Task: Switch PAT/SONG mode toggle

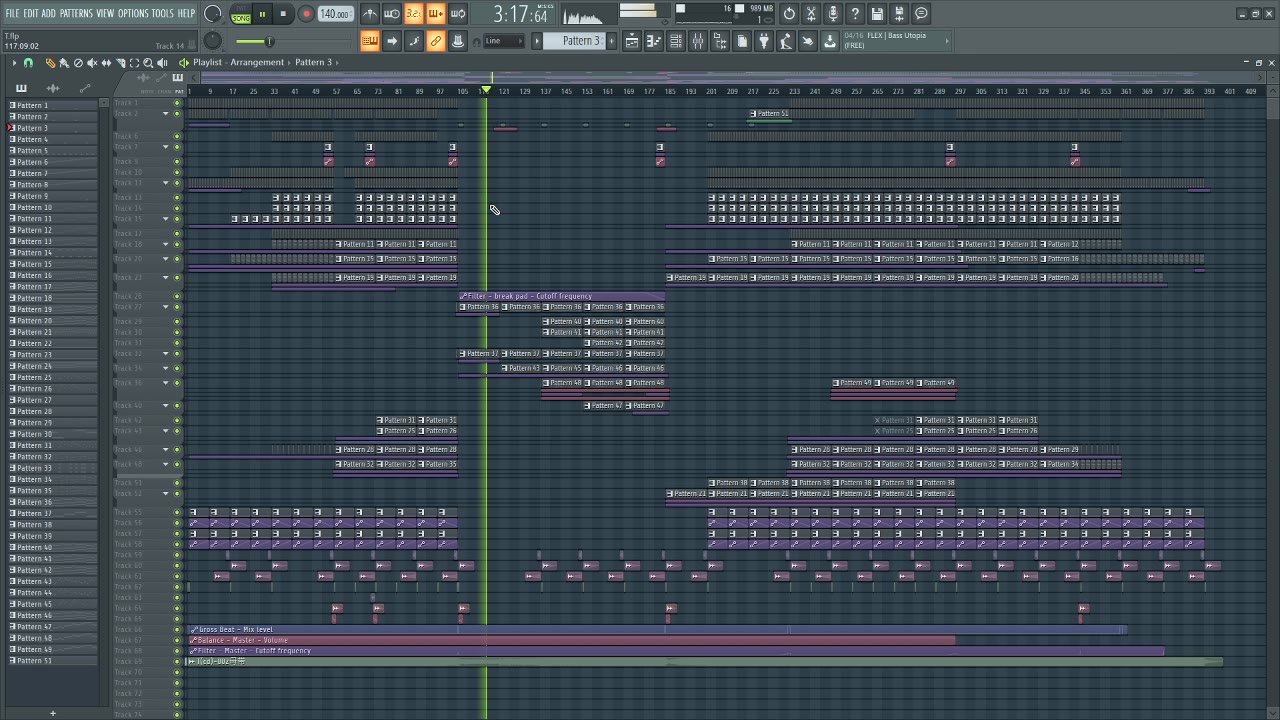Action: (241, 14)
